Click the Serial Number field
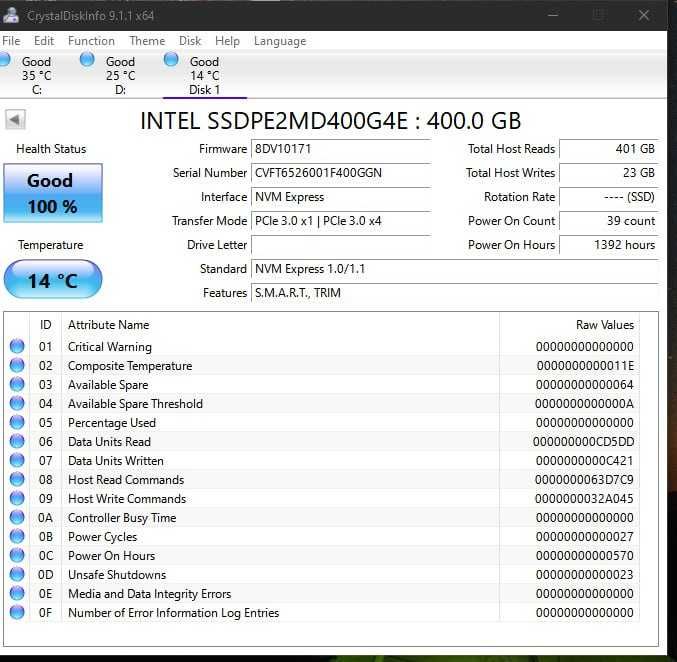The image size is (677, 662). pyautogui.click(x=341, y=173)
